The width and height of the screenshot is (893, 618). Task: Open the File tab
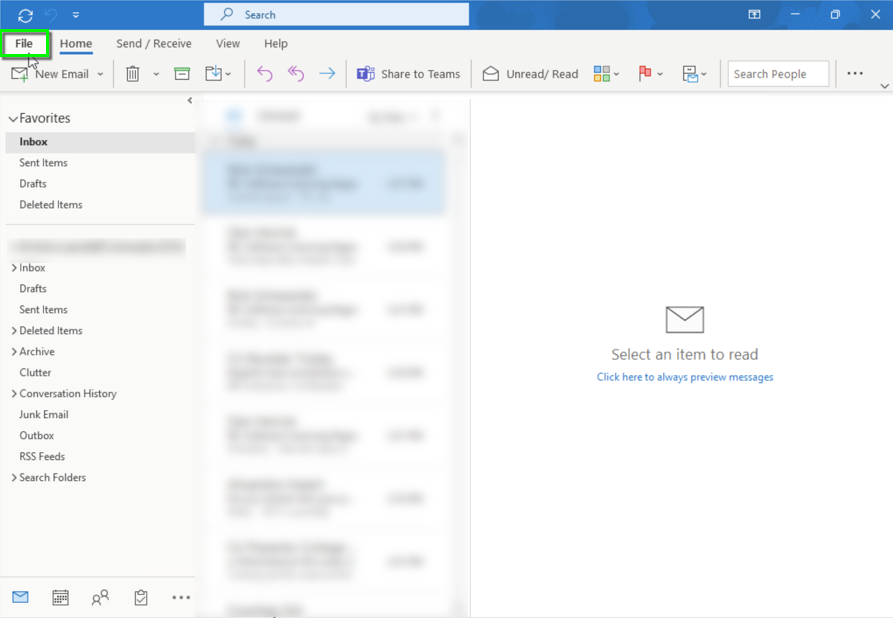24,43
